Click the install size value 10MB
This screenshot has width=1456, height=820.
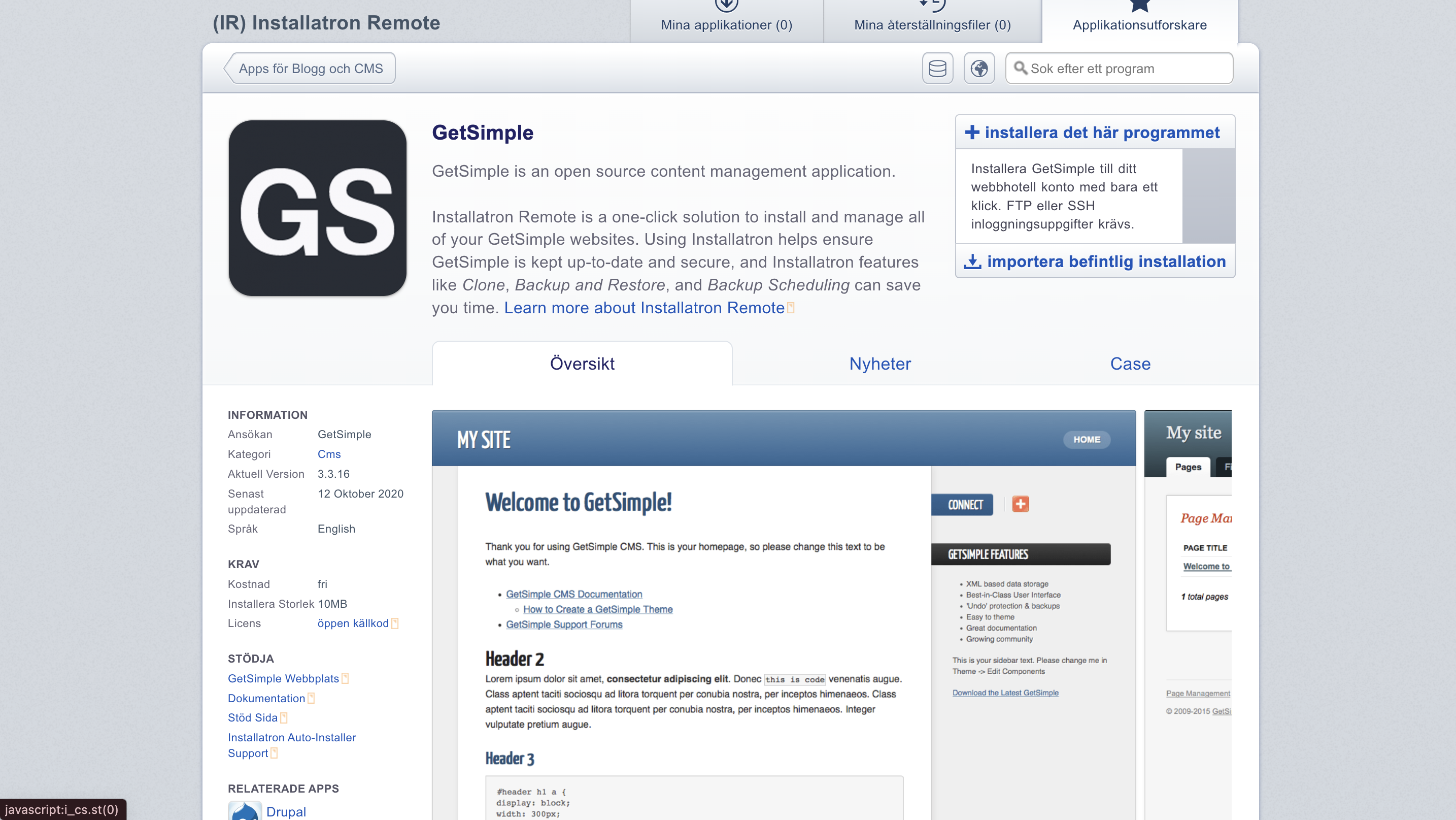tap(332, 604)
